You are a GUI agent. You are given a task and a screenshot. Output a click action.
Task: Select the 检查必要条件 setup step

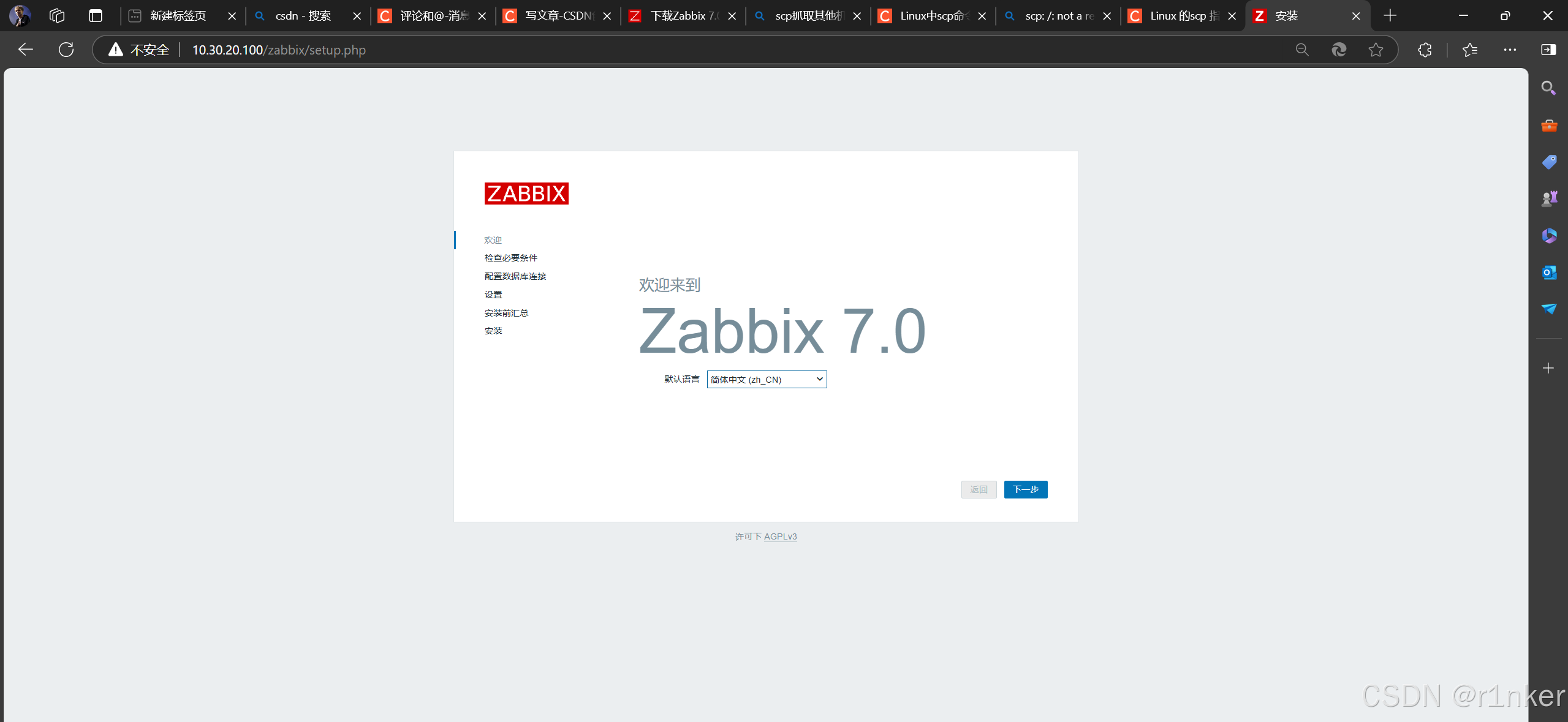(510, 257)
